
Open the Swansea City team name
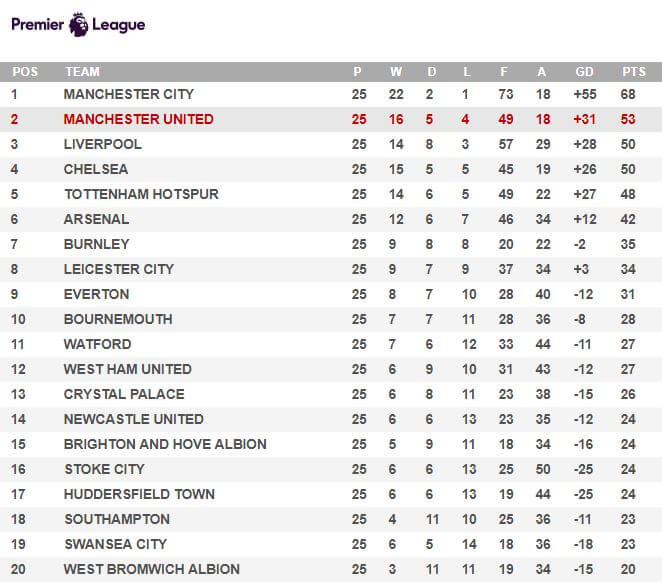pos(116,544)
